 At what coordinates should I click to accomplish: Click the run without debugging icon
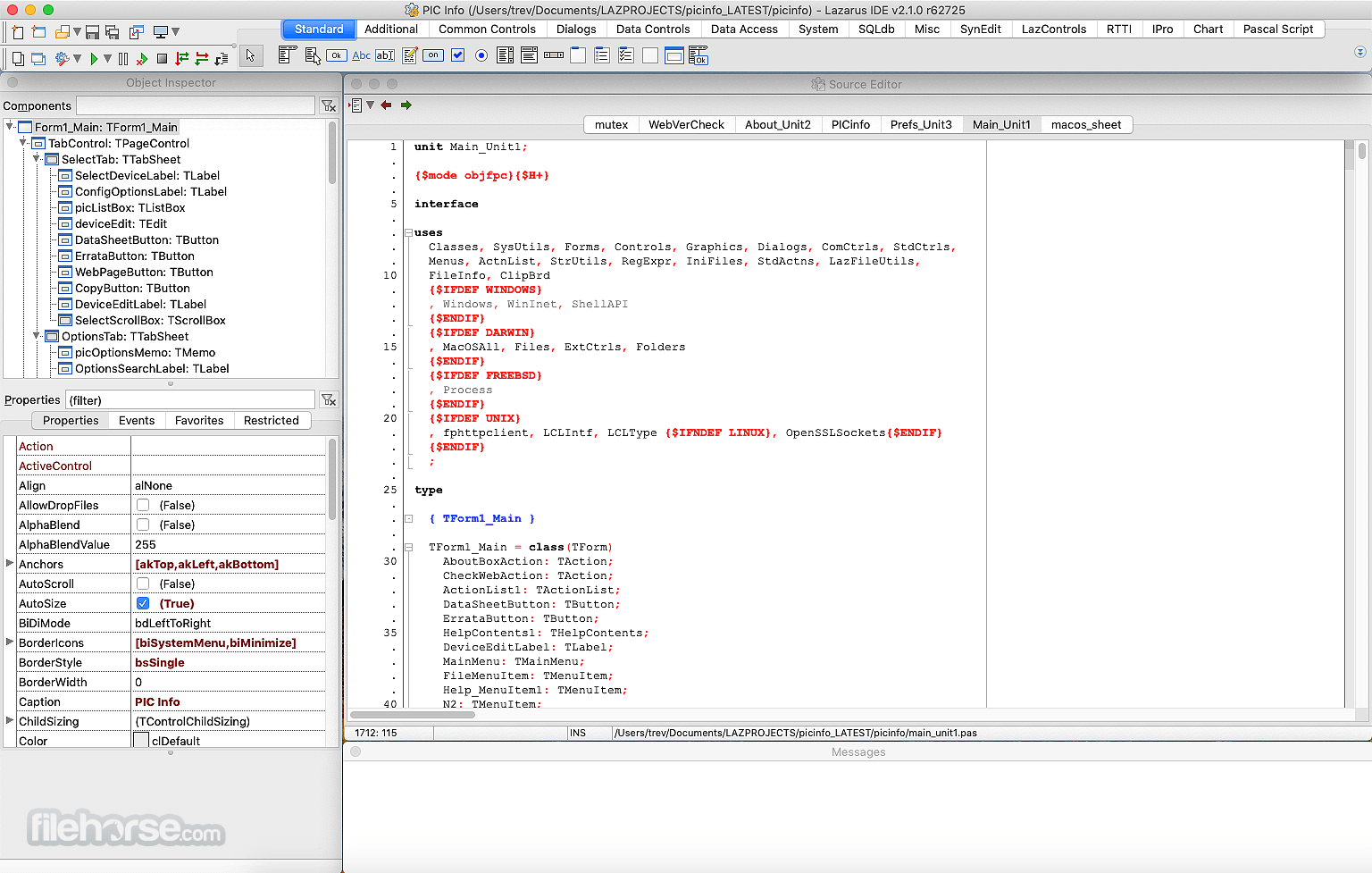click(142, 59)
